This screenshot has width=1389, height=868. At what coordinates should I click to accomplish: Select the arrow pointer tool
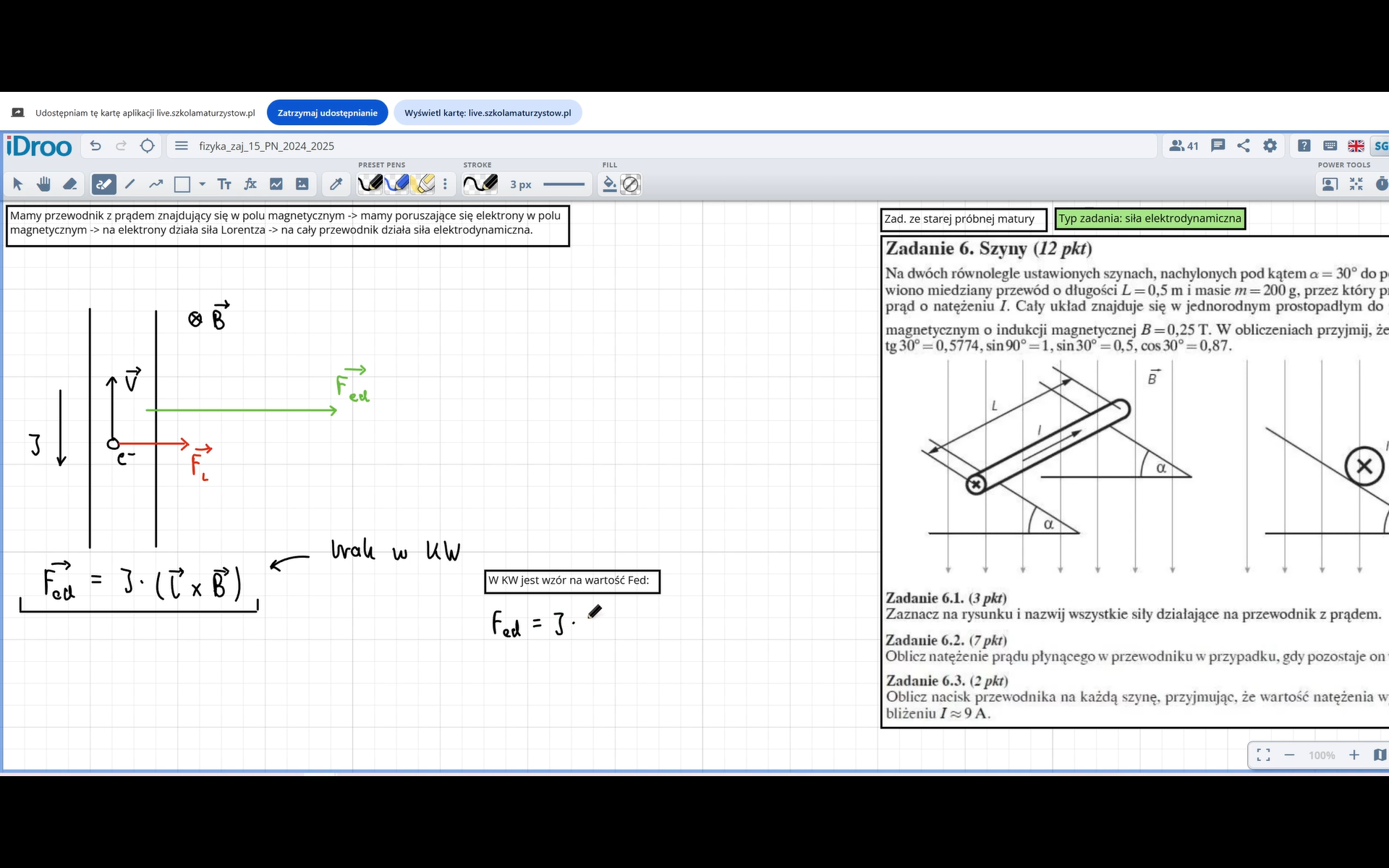coord(18,184)
